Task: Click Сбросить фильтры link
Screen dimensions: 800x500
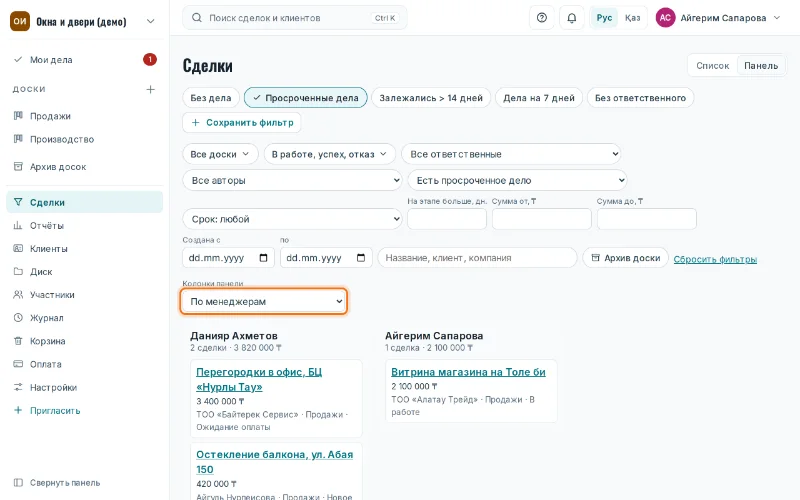Action: coord(715,259)
